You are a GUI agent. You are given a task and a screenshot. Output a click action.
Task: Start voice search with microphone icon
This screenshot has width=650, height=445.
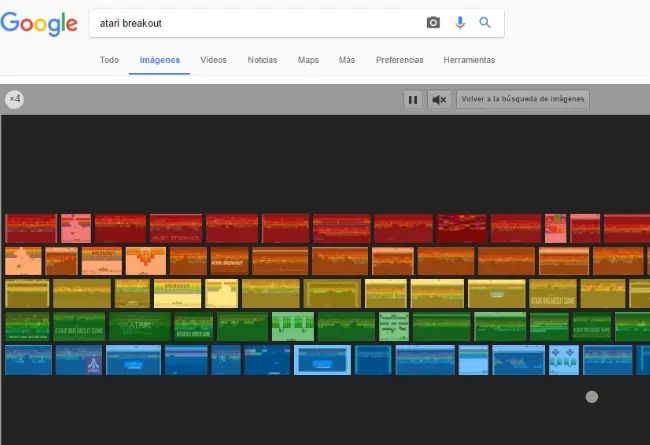click(x=460, y=22)
